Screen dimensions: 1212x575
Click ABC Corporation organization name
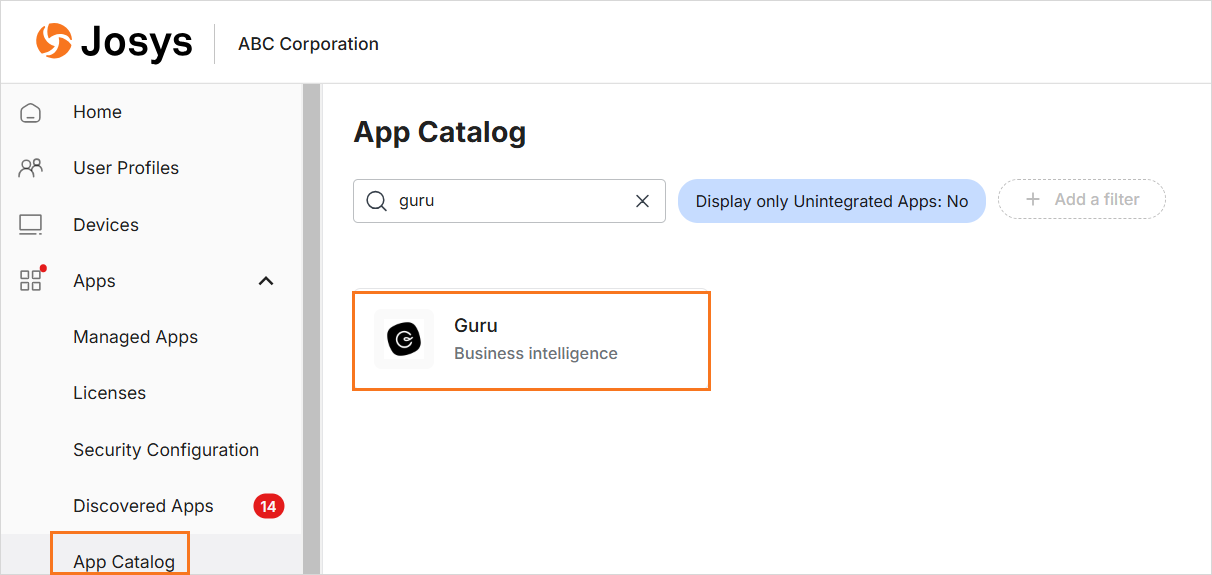(x=308, y=44)
